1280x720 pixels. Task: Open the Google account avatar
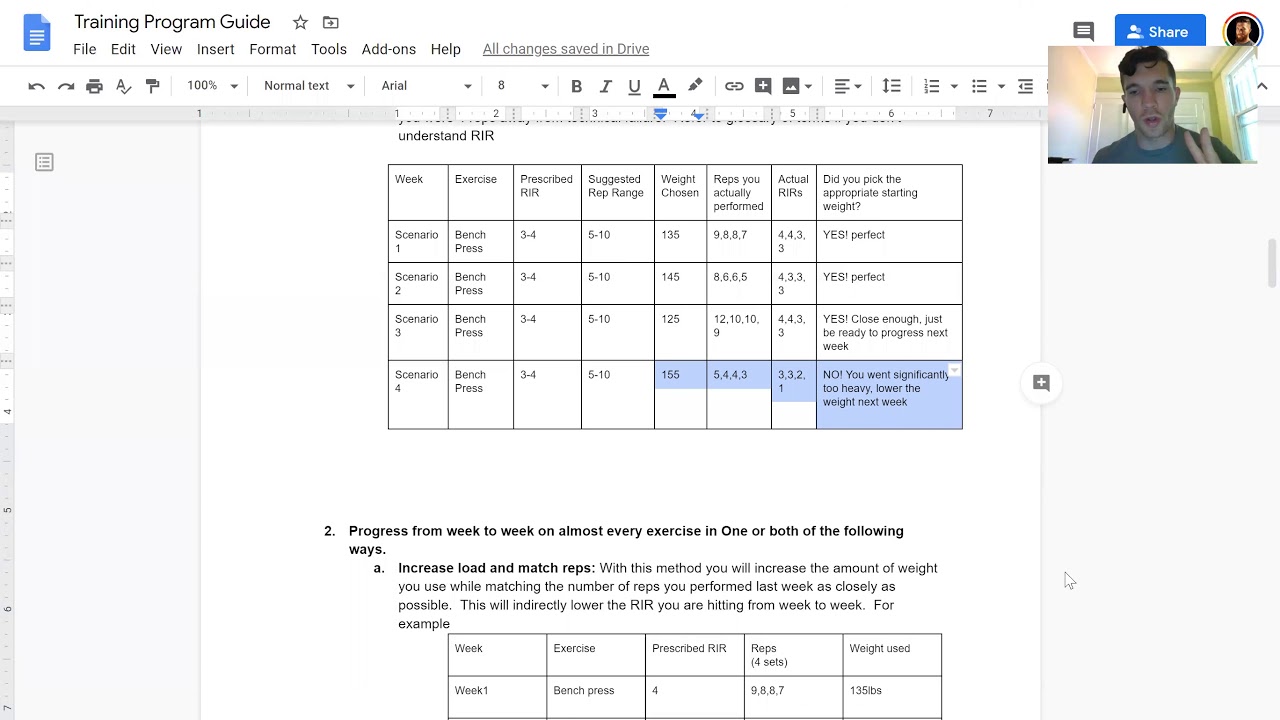coord(1242,32)
